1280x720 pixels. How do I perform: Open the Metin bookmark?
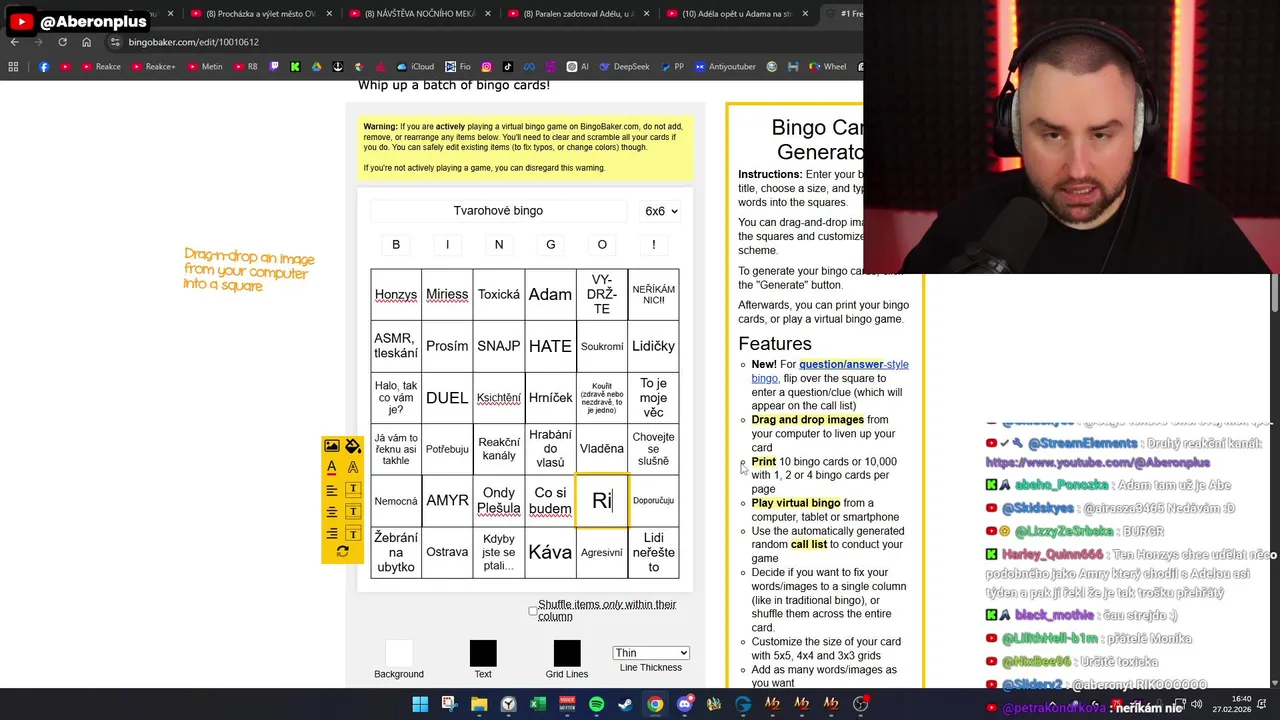[203, 67]
